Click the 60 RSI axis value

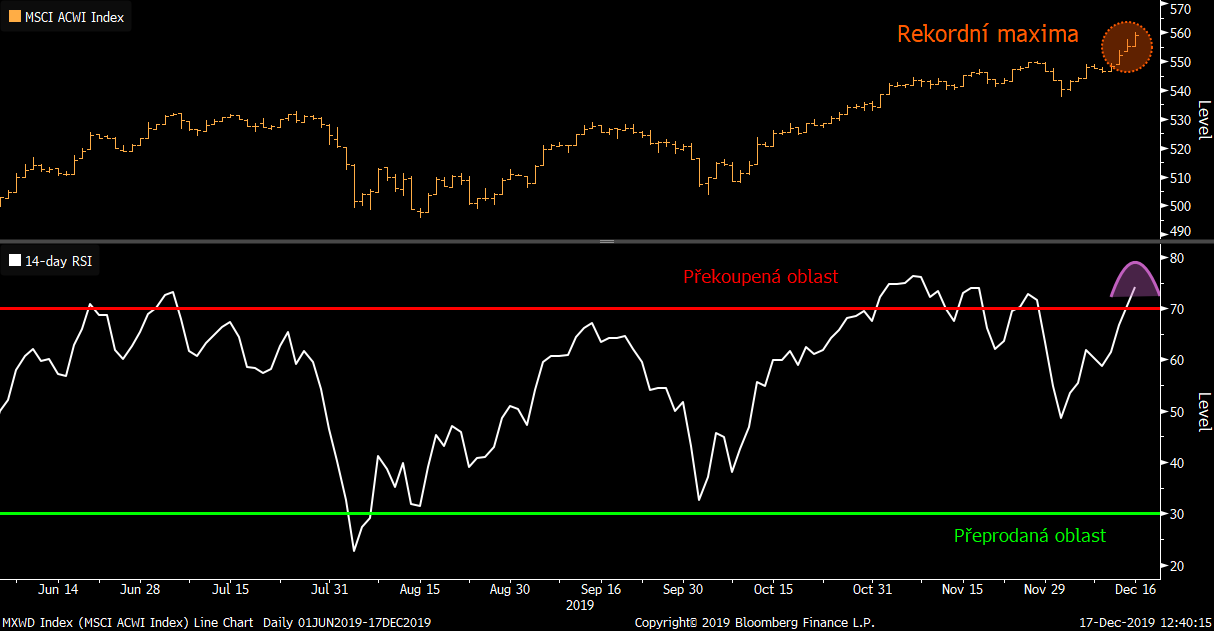tap(1176, 360)
